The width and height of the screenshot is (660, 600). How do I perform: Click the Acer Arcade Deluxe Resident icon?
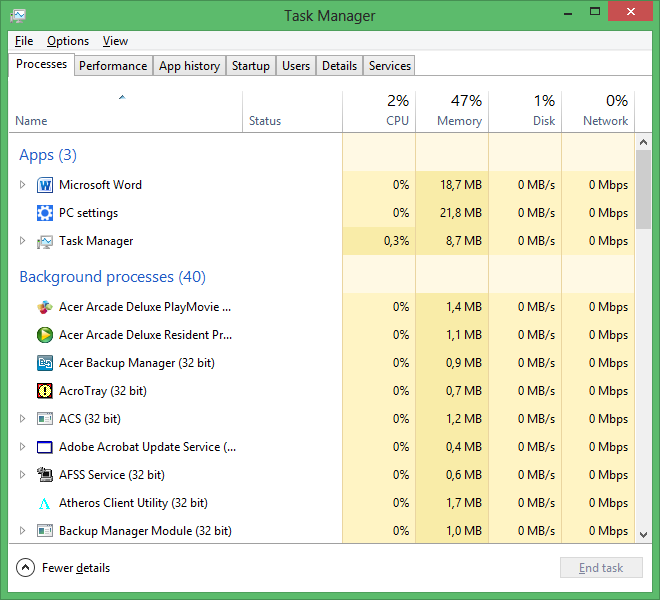click(x=45, y=335)
